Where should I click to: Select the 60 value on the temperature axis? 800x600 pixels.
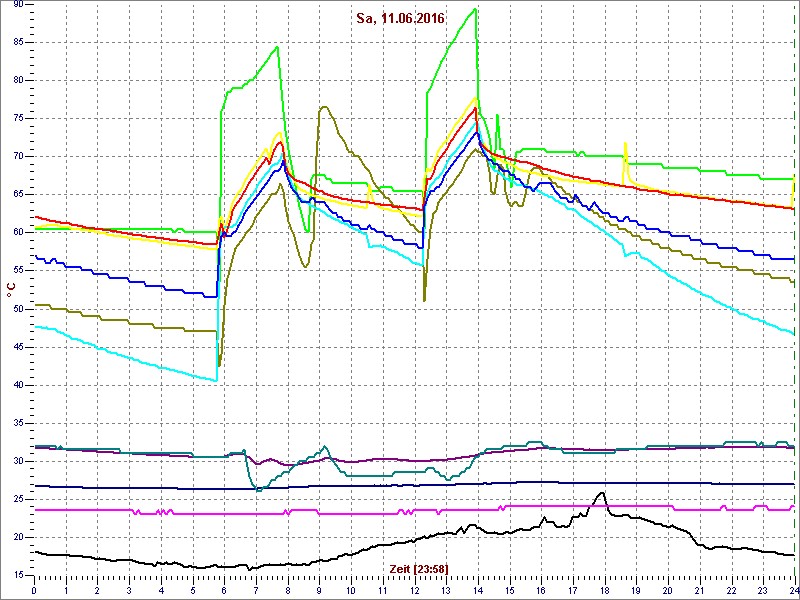[19, 233]
